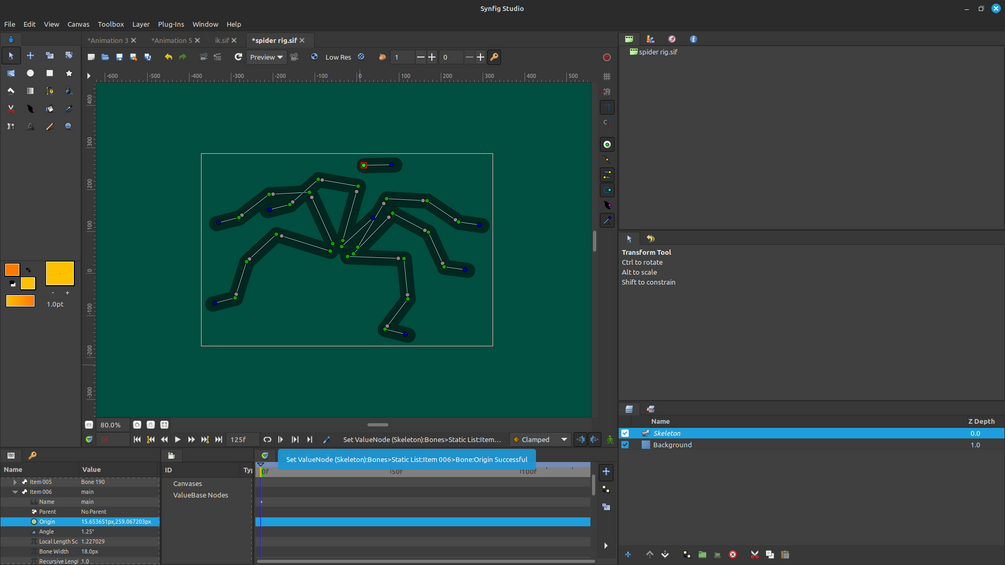This screenshot has width=1005, height=565.
Task: Click the Redo arrow in toolbar
Action: (182, 57)
